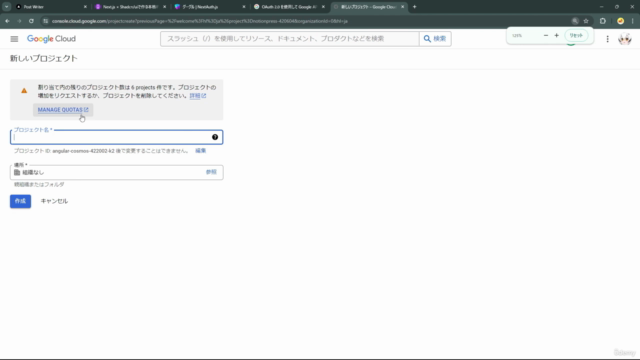Click 編集 to edit project ID

coord(200,151)
